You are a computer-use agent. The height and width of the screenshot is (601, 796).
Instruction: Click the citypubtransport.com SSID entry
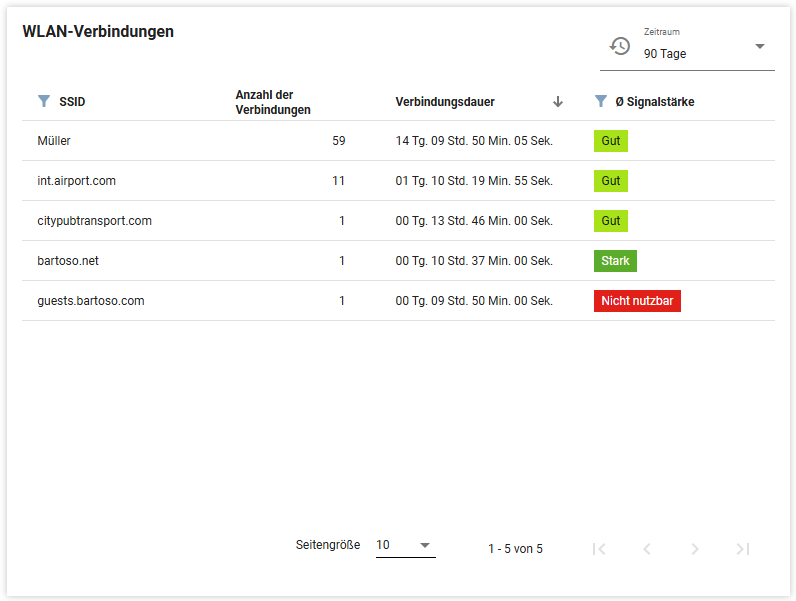point(94,221)
